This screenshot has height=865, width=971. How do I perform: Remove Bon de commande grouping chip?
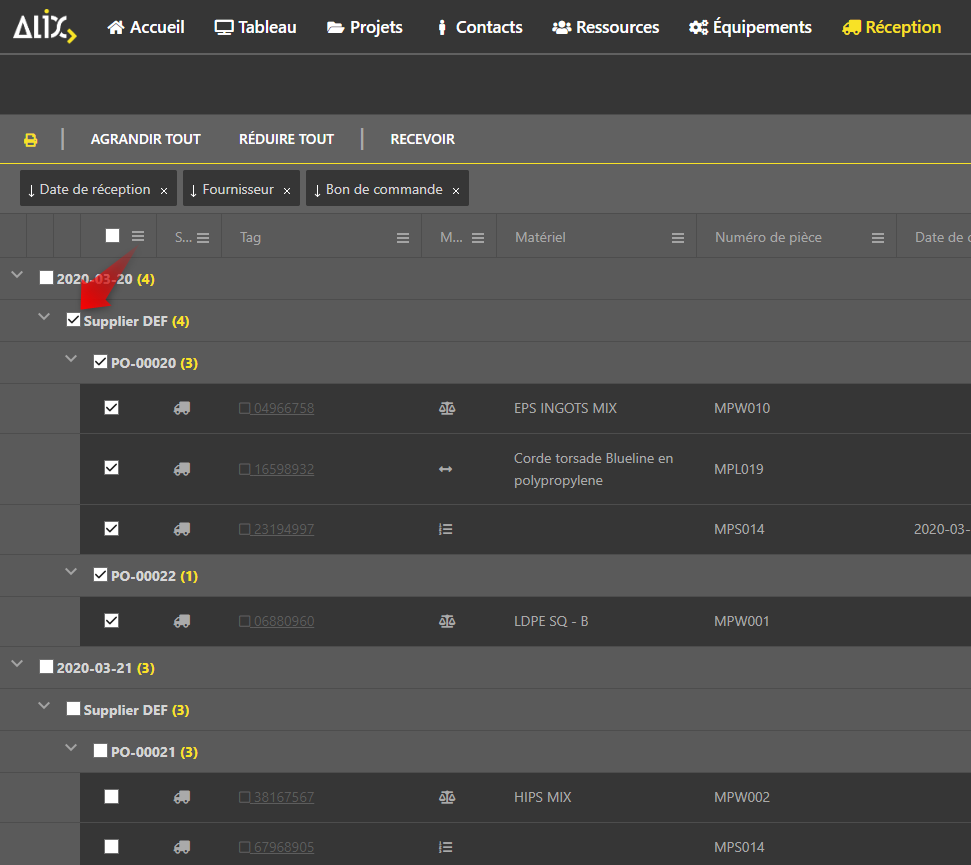pos(456,191)
